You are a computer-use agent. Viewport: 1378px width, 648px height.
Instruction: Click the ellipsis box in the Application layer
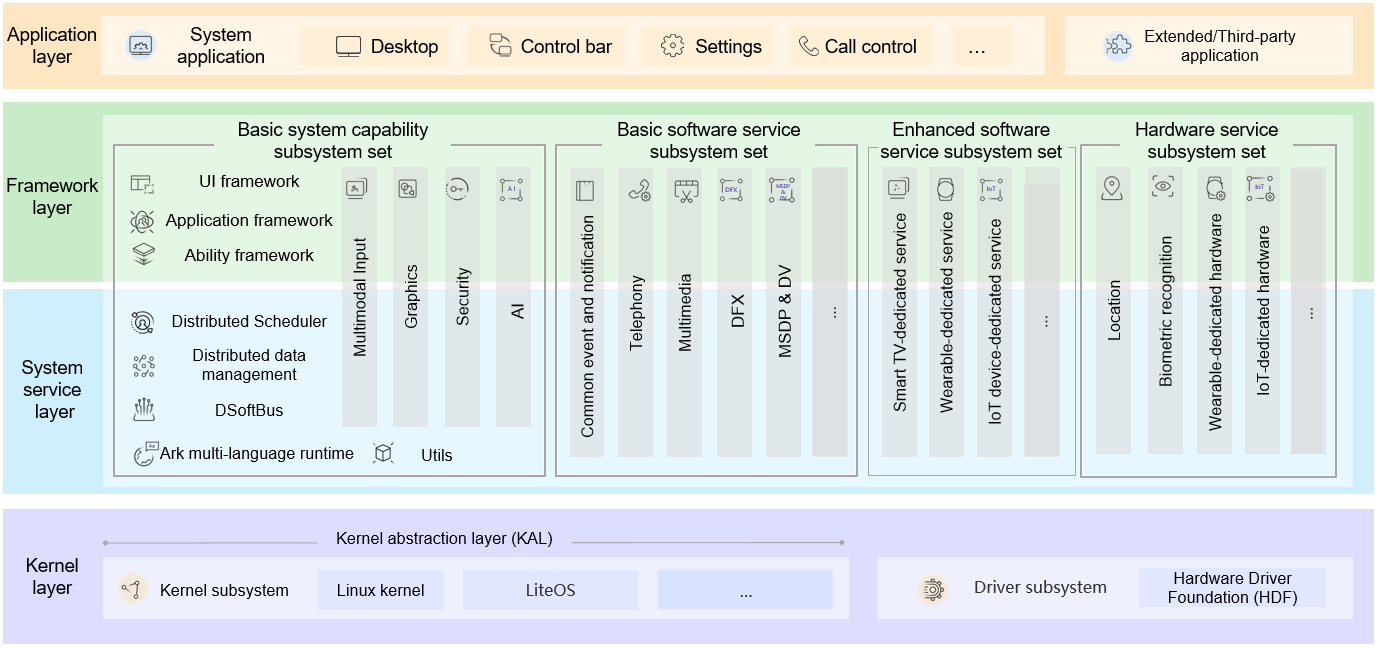pos(981,46)
